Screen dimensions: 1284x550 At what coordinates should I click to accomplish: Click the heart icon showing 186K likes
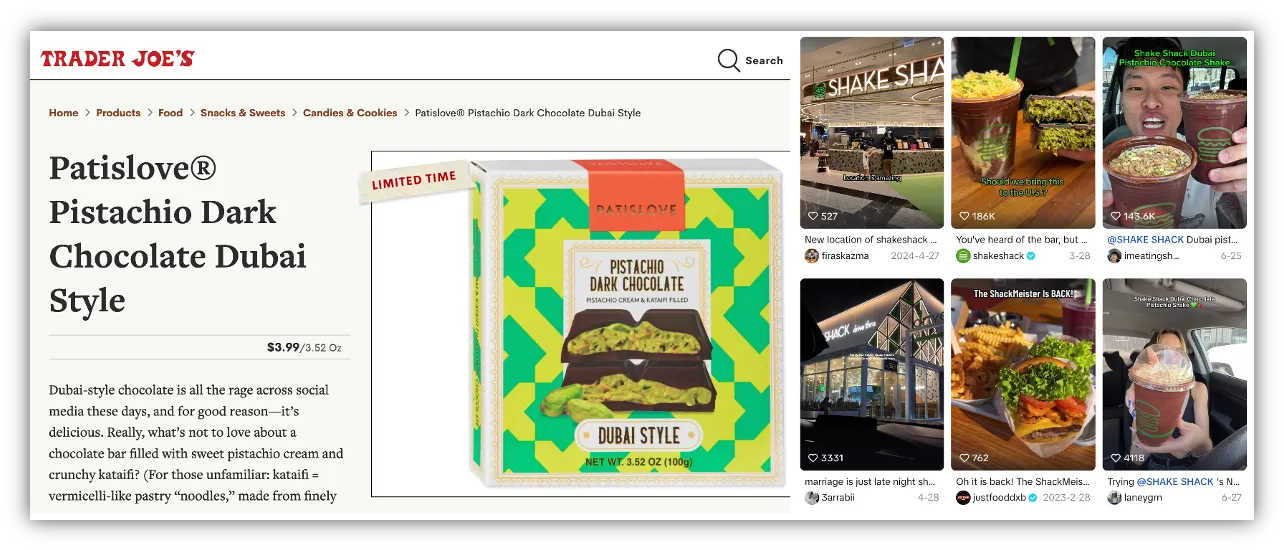(965, 216)
